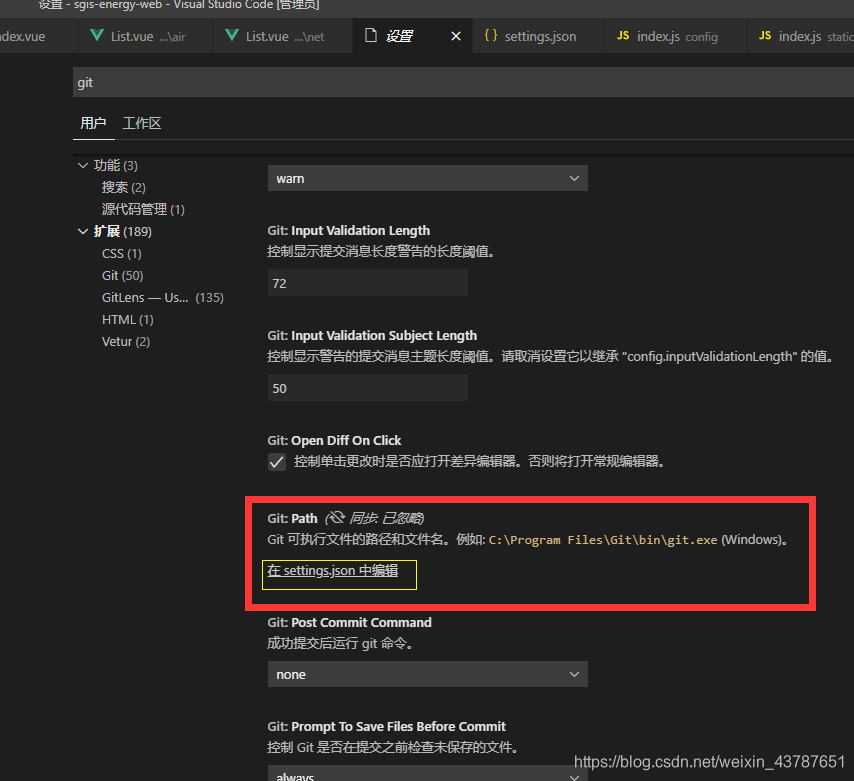This screenshot has height=781, width=854.
Task: Switch to the 工作区 settings tab
Action: (x=141, y=123)
